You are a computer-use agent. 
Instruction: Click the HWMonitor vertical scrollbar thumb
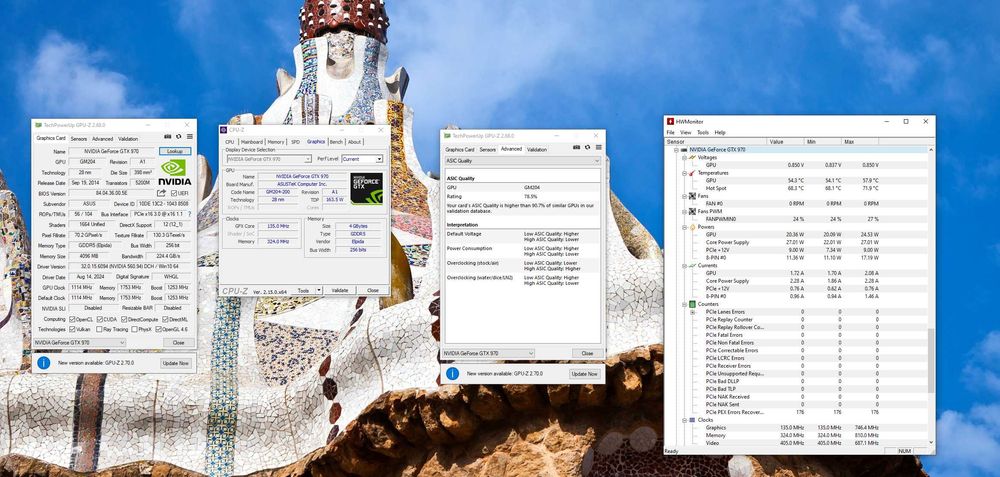coord(931,360)
